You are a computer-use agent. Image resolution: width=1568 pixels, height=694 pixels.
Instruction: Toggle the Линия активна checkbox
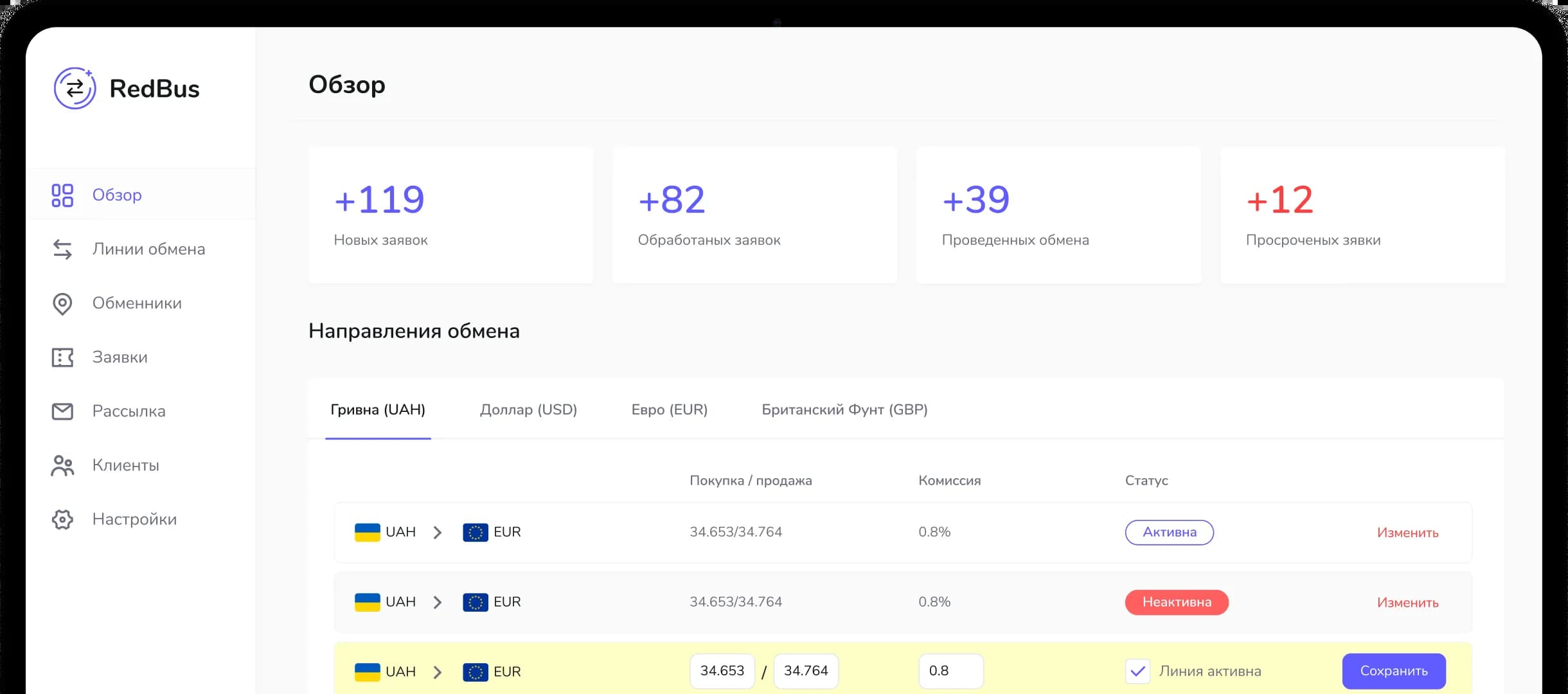[1137, 672]
